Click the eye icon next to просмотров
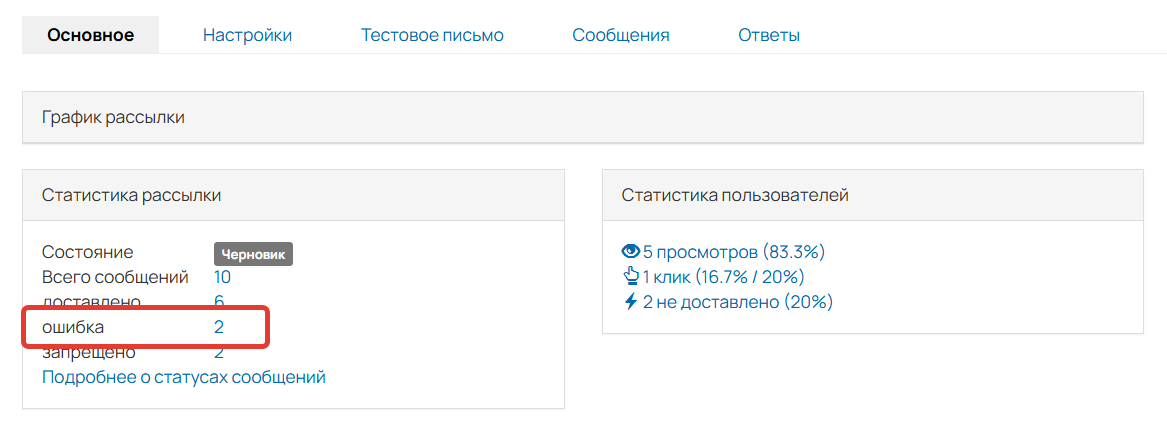Image resolution: width=1167 pixels, height=441 pixels. tap(630, 252)
